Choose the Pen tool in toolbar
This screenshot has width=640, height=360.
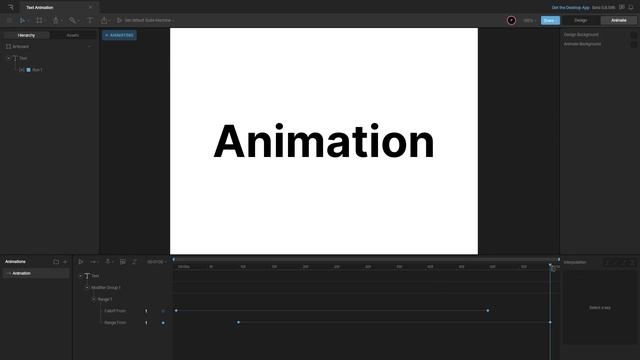pos(56,20)
